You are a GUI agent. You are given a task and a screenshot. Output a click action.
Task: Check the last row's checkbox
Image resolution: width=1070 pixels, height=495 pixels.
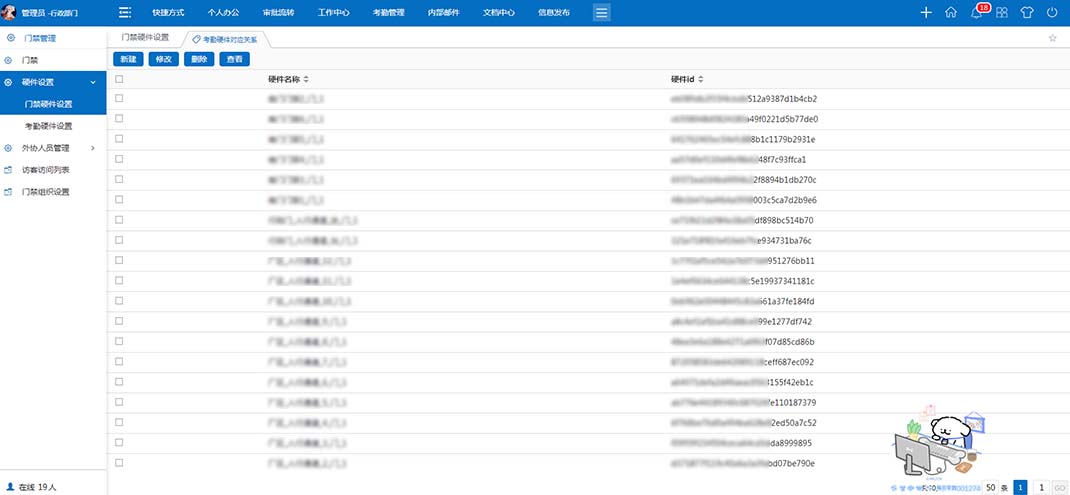(x=119, y=463)
